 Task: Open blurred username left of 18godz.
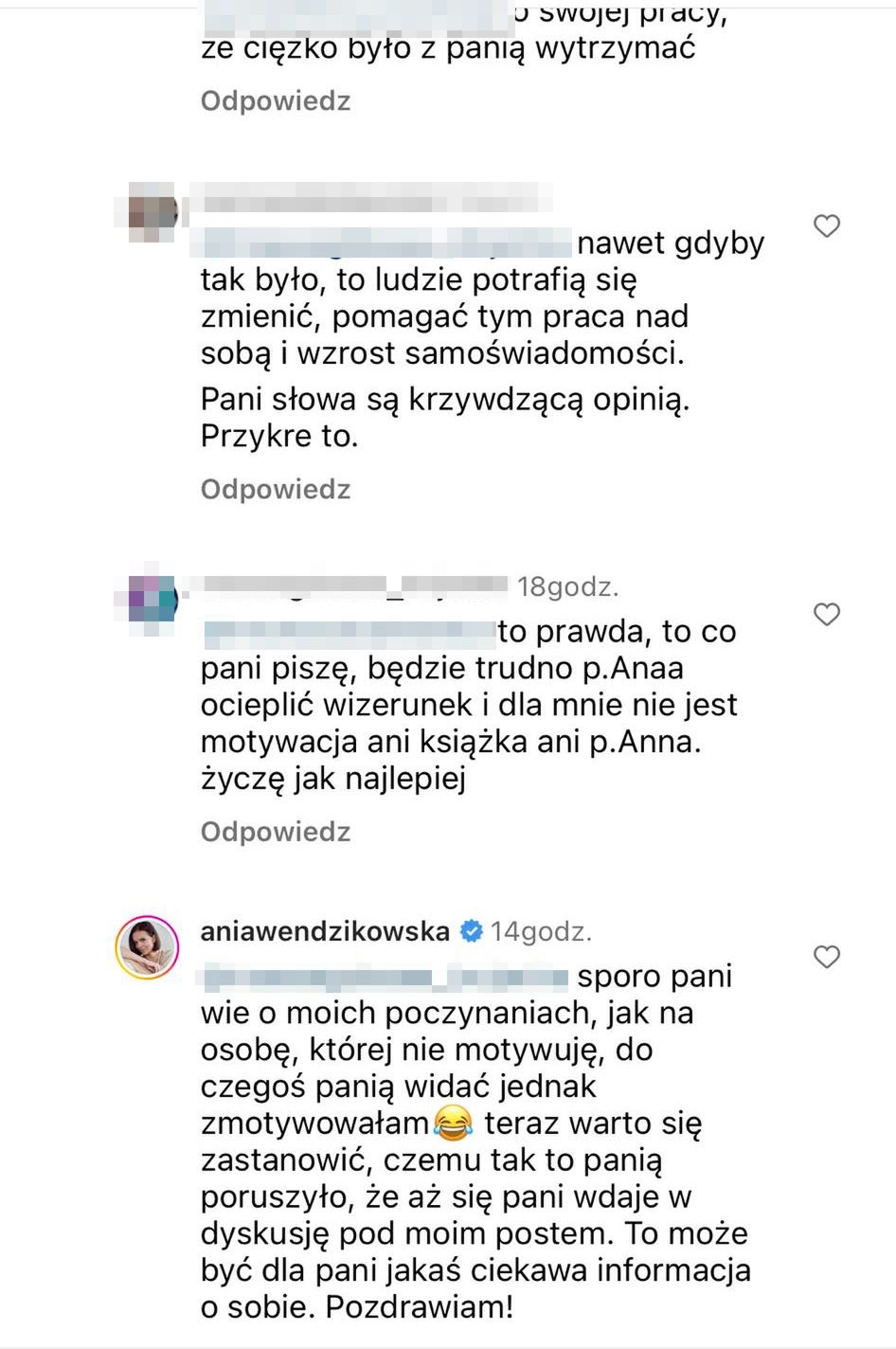click(348, 586)
